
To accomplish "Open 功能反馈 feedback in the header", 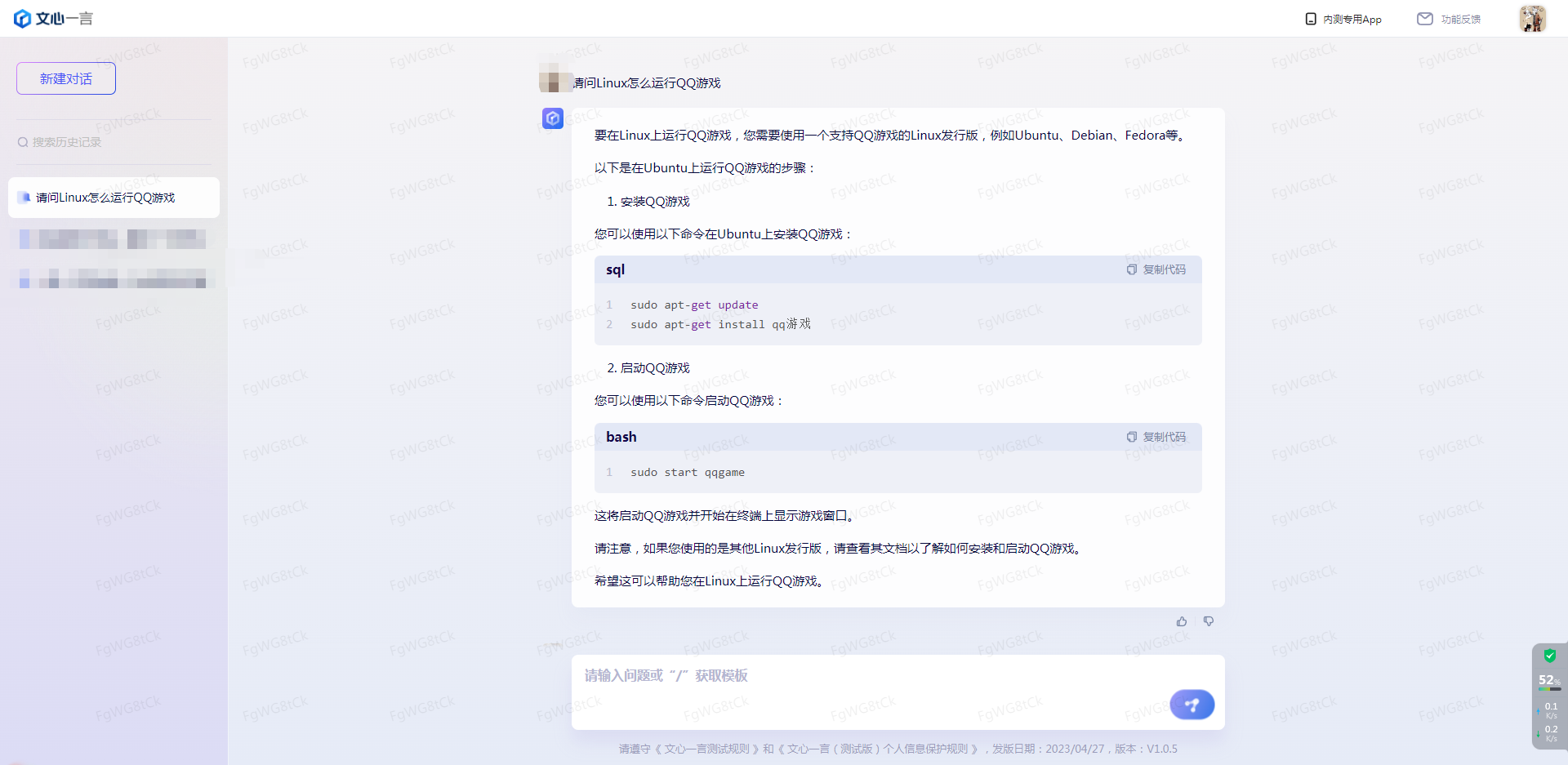I will (1450, 19).
